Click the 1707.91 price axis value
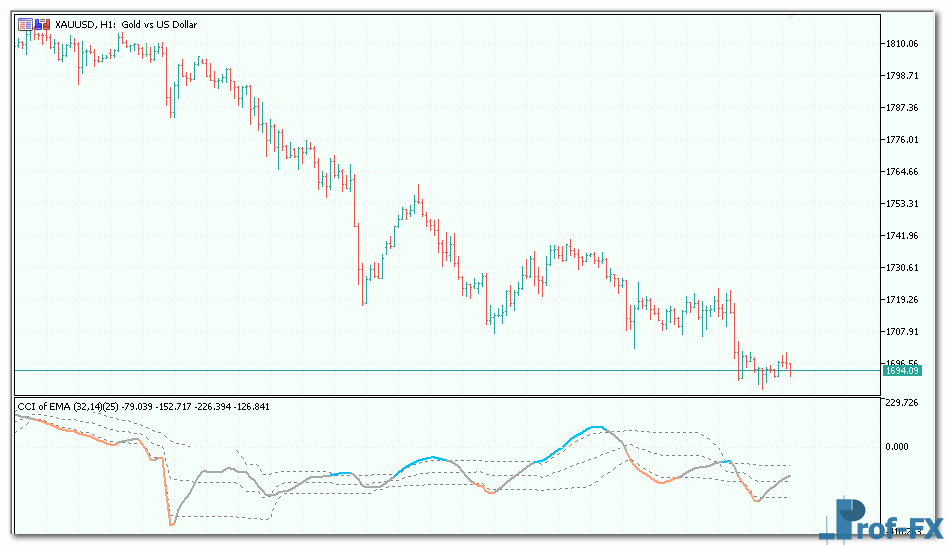 click(901, 332)
